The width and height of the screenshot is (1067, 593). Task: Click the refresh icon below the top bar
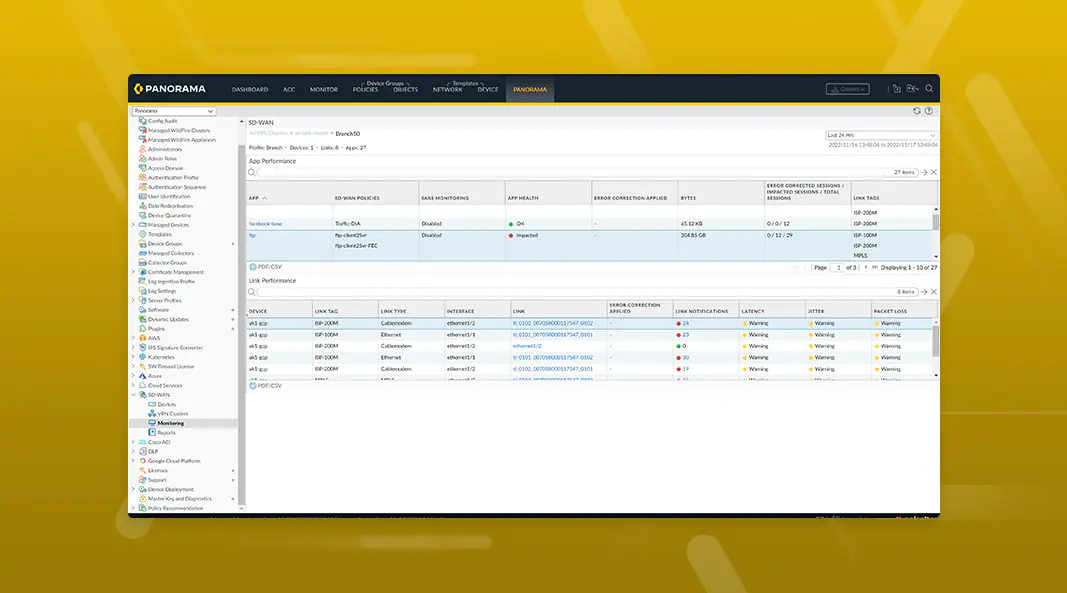tap(917, 111)
